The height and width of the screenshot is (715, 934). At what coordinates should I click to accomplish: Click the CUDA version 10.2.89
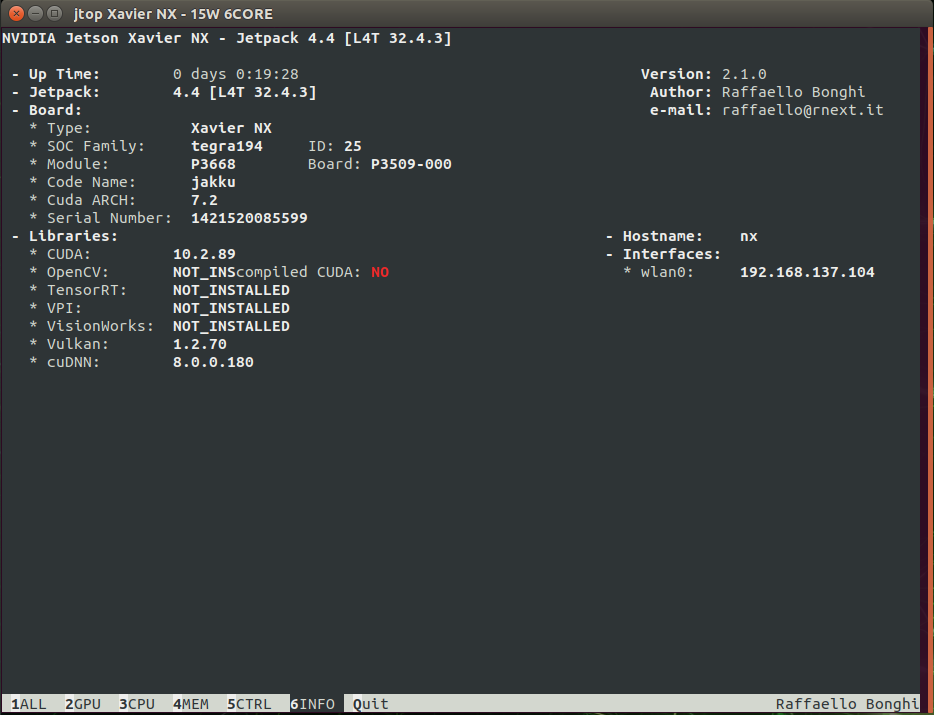(x=204, y=254)
